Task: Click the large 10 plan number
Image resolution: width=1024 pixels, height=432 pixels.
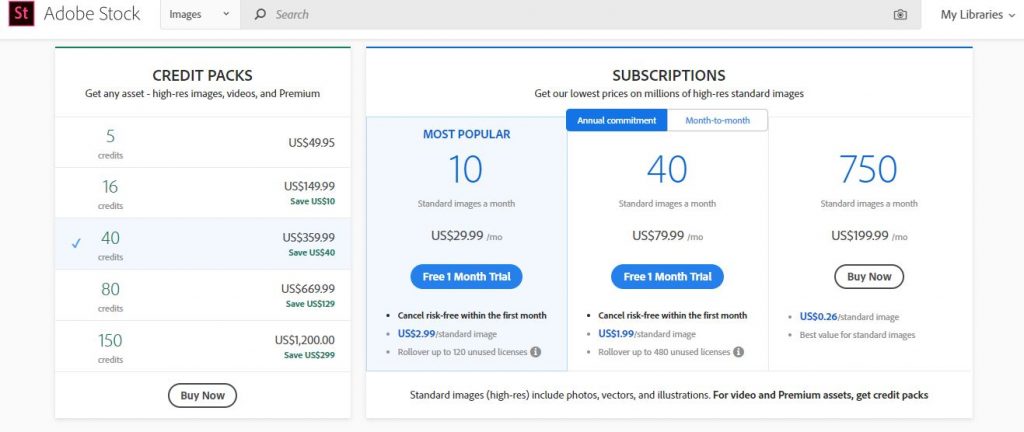Action: 466,169
